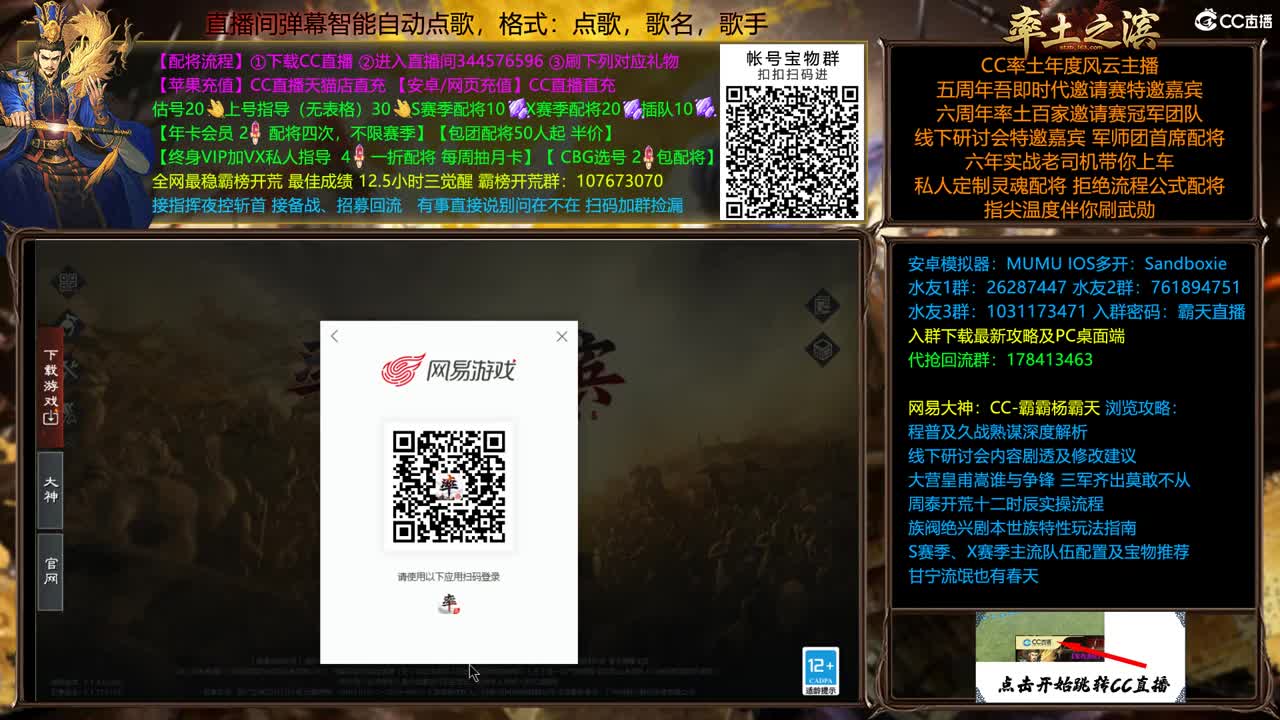This screenshot has width=1280, height=720.
Task: Close the NetEase login dialog
Action: coord(562,337)
